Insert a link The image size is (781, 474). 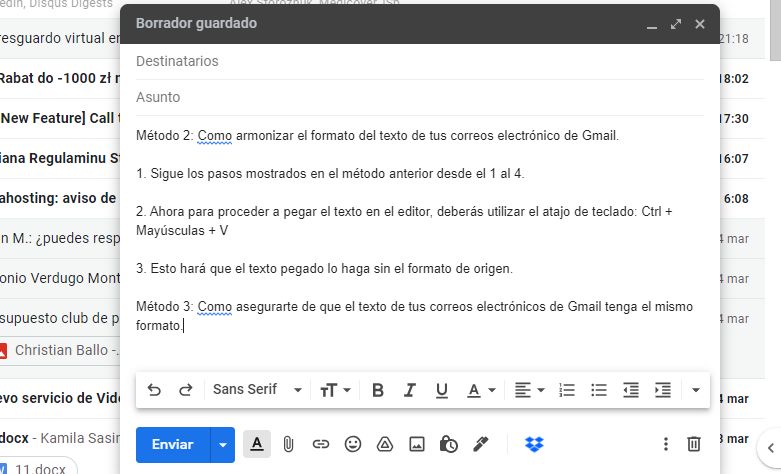(x=320, y=444)
